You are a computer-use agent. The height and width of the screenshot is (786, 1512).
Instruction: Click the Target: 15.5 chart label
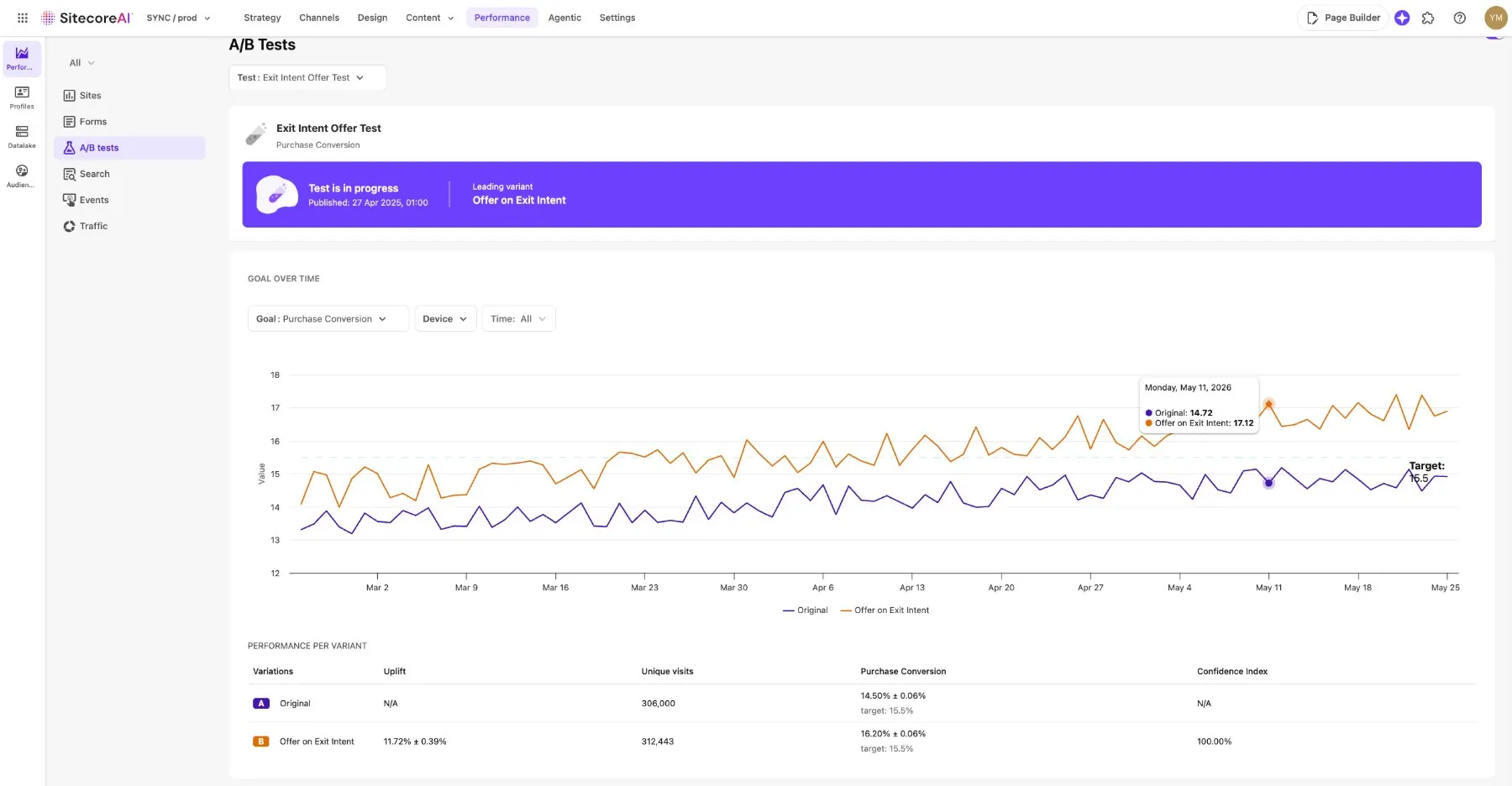click(1426, 472)
